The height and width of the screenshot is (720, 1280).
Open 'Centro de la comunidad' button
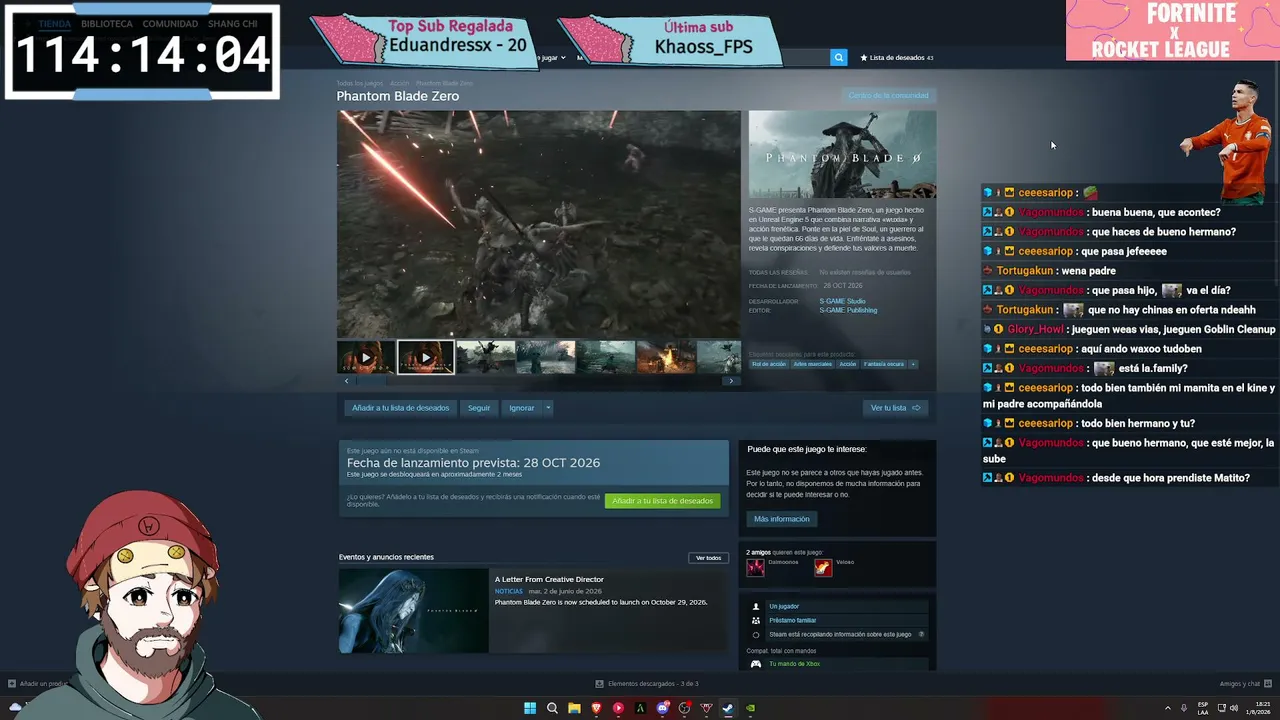point(888,96)
